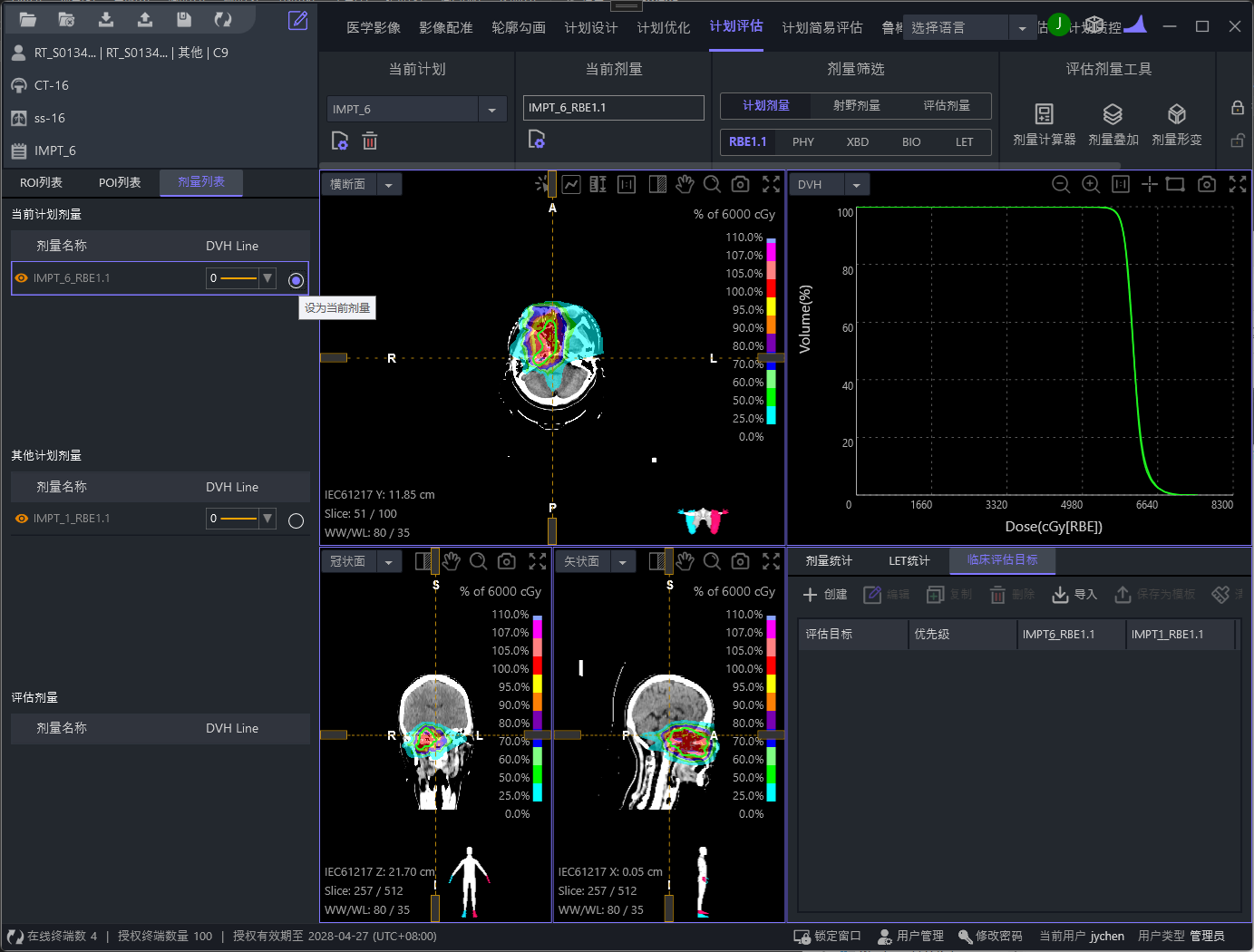
Task: Open the LET统计 tab
Action: [909, 561]
